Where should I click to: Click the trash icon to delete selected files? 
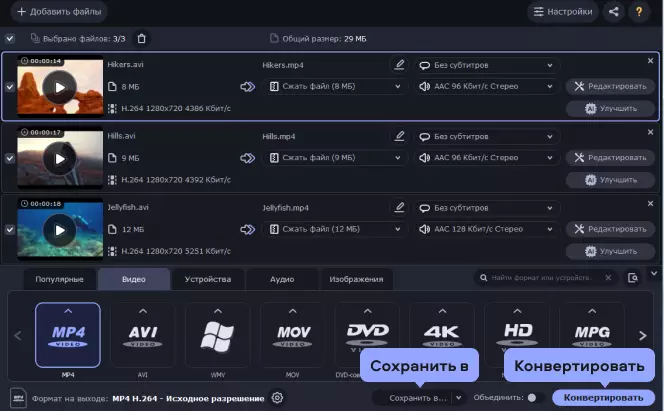tap(141, 39)
